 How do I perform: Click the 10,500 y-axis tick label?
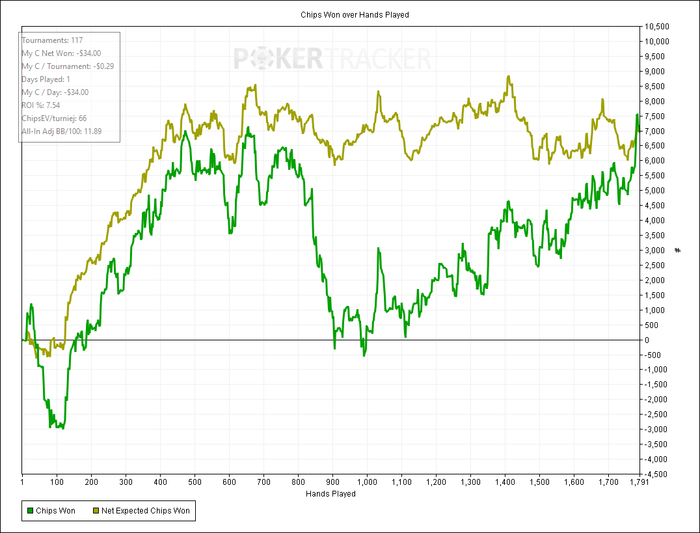[657, 27]
